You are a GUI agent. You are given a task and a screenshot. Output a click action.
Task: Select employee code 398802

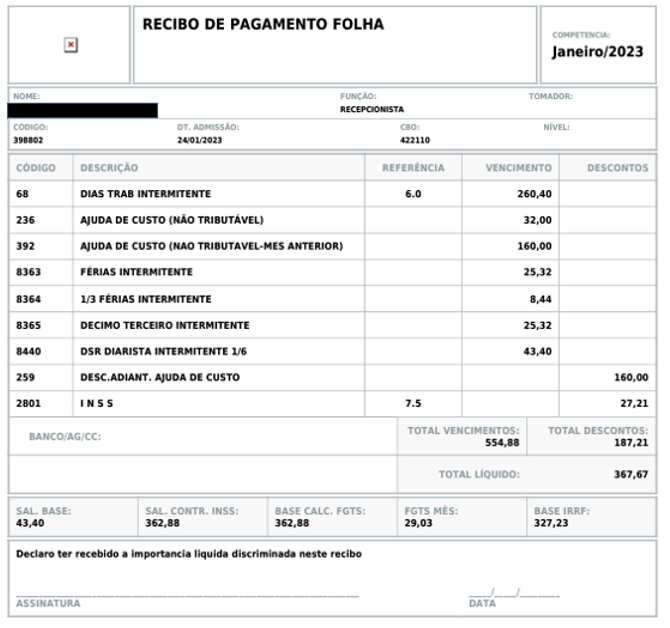[x=28, y=141]
